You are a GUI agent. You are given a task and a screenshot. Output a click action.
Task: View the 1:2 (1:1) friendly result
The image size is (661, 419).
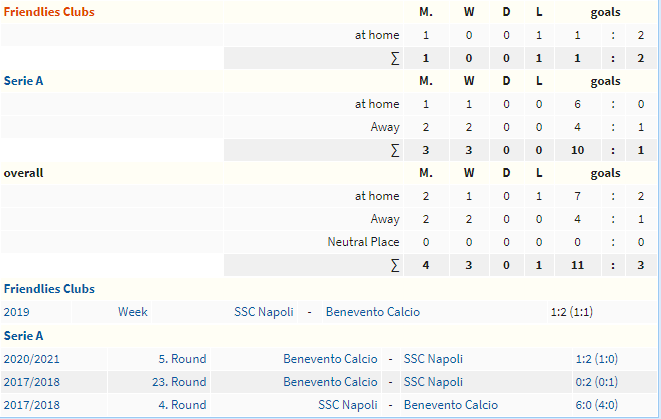pyautogui.click(x=572, y=312)
